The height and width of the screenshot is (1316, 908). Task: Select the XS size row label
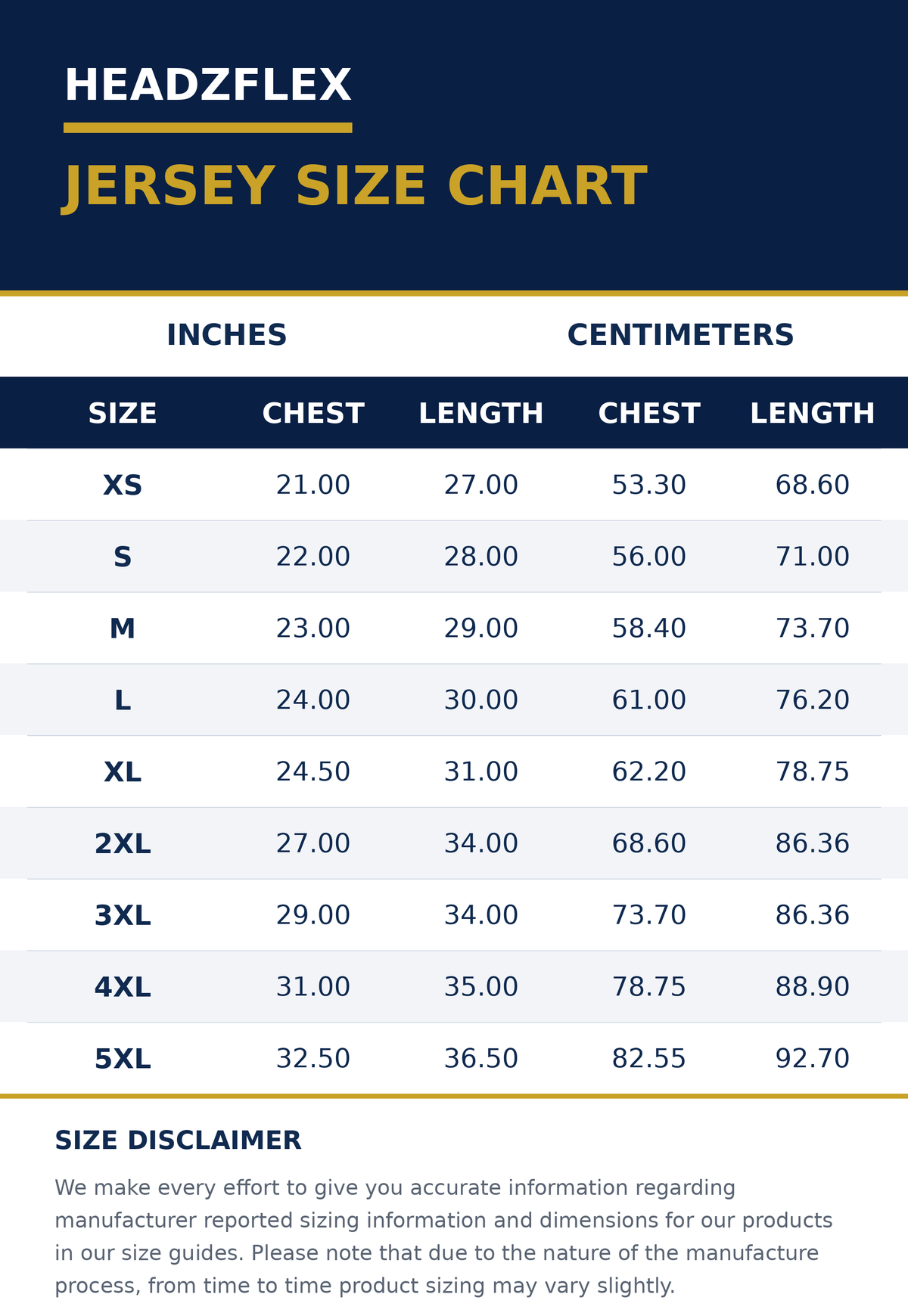click(x=123, y=486)
